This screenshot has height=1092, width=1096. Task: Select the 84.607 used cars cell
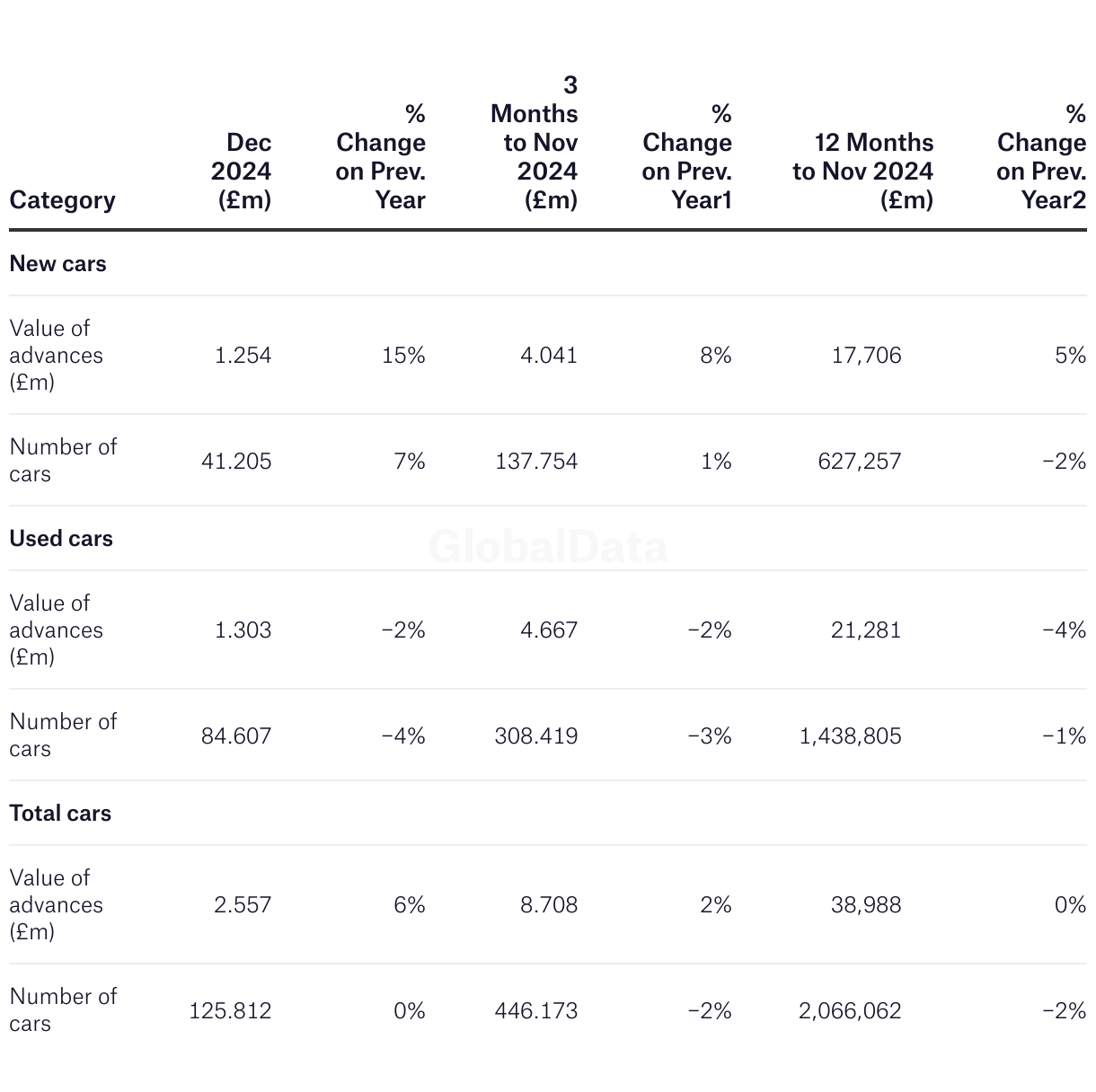tap(236, 736)
